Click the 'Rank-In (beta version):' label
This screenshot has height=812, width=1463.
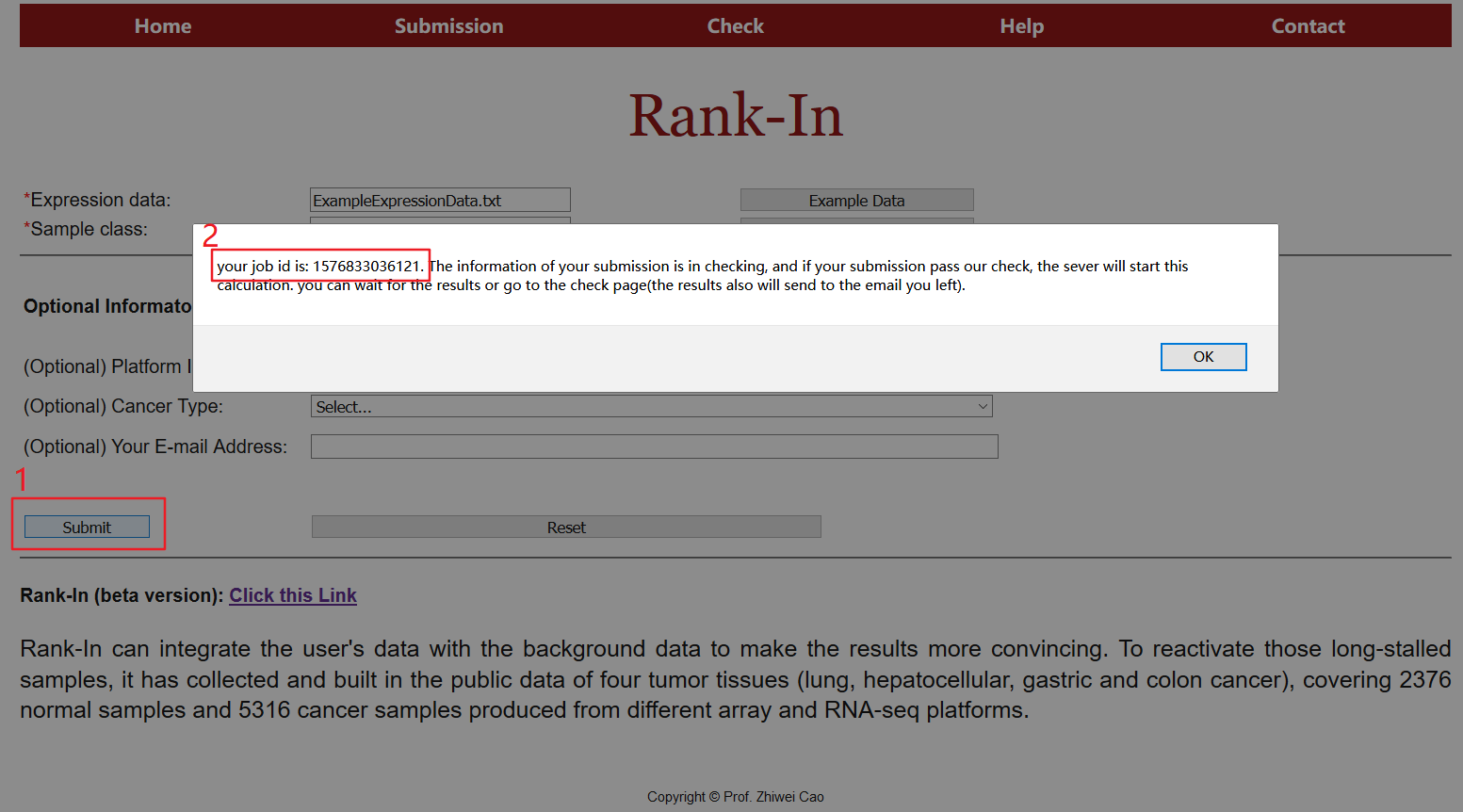coord(122,595)
